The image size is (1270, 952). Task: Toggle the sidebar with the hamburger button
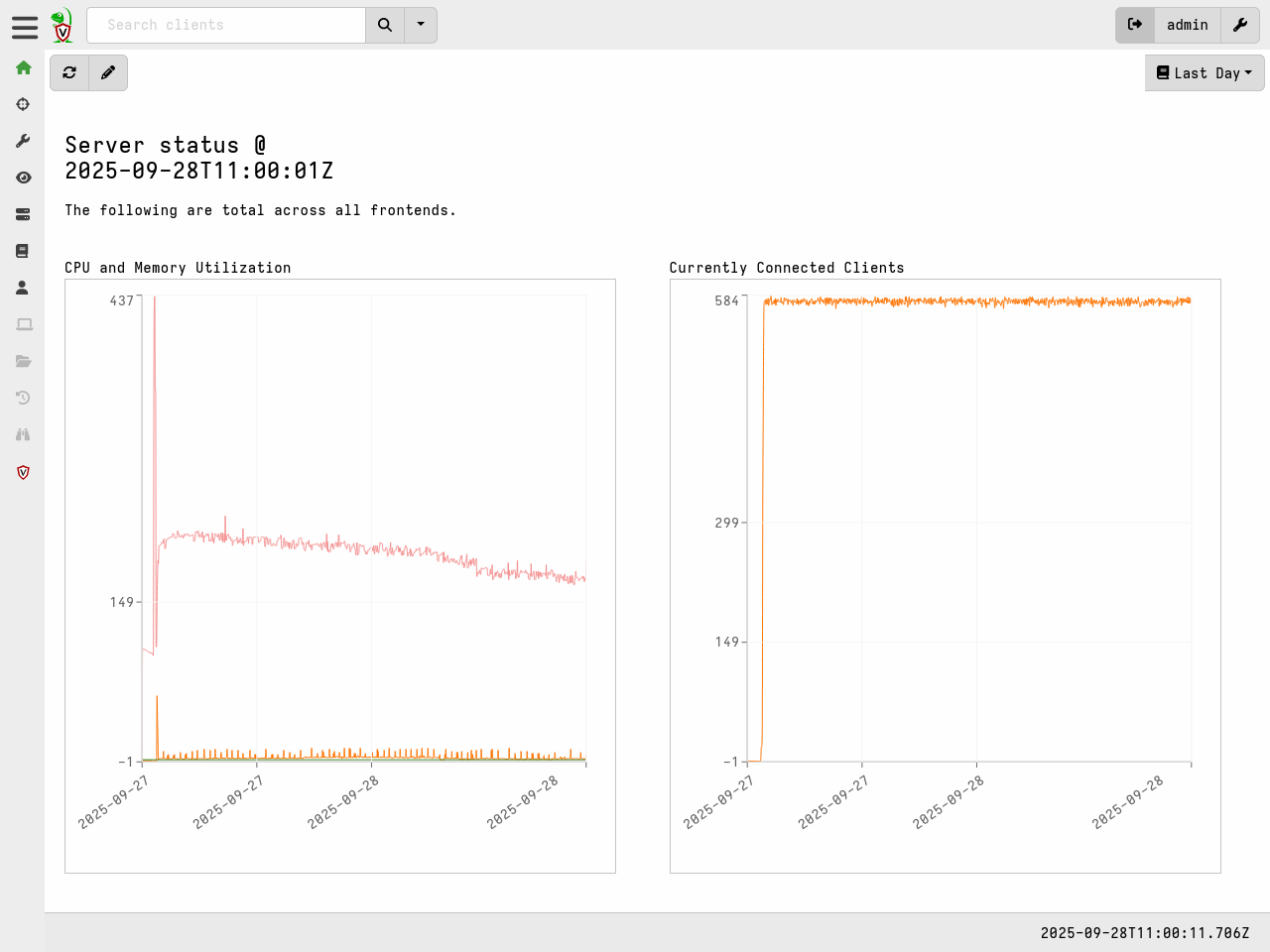(x=24, y=27)
